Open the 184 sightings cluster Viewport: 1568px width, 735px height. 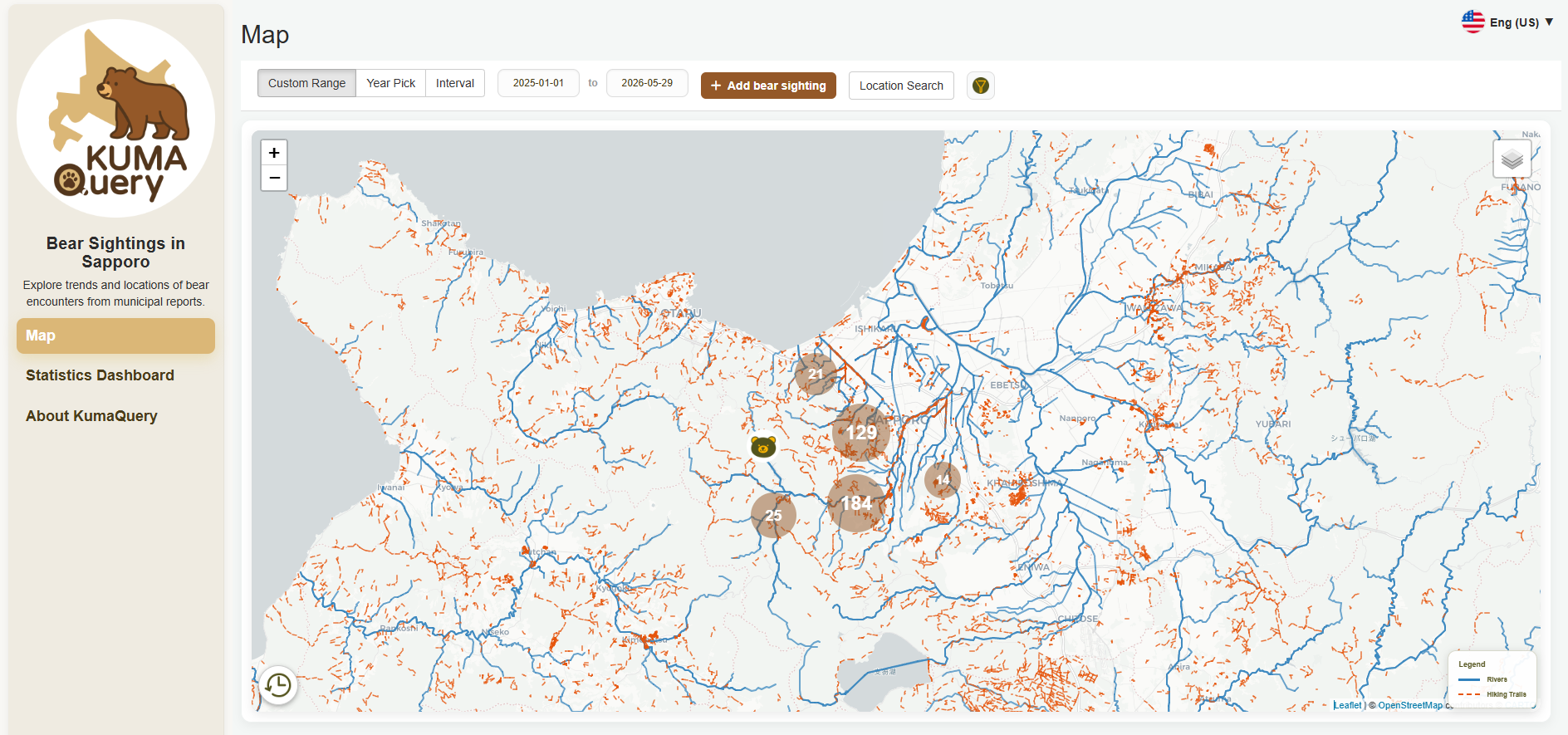[856, 503]
